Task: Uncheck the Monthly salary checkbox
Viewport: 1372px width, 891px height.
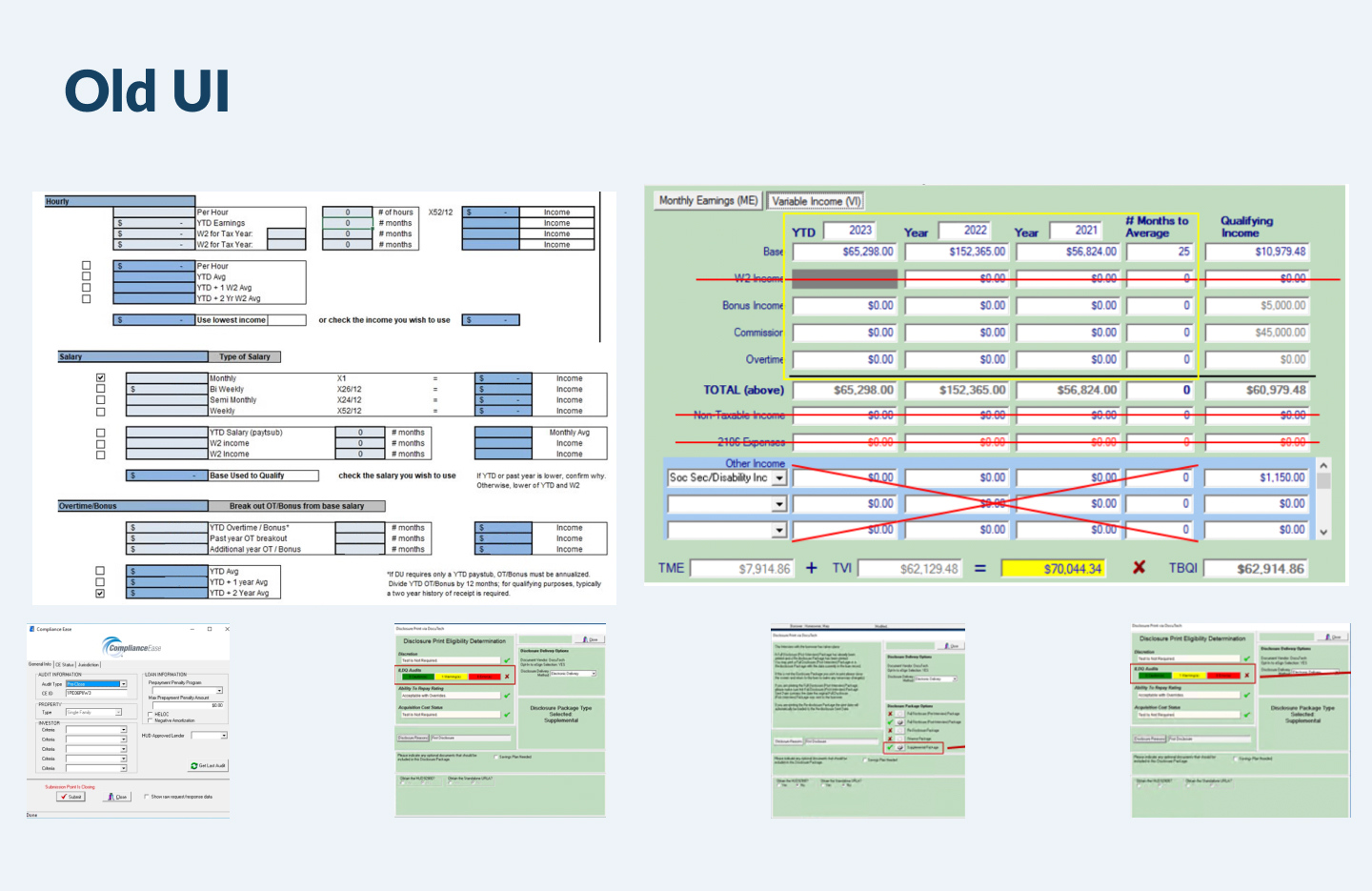Action: coord(100,378)
